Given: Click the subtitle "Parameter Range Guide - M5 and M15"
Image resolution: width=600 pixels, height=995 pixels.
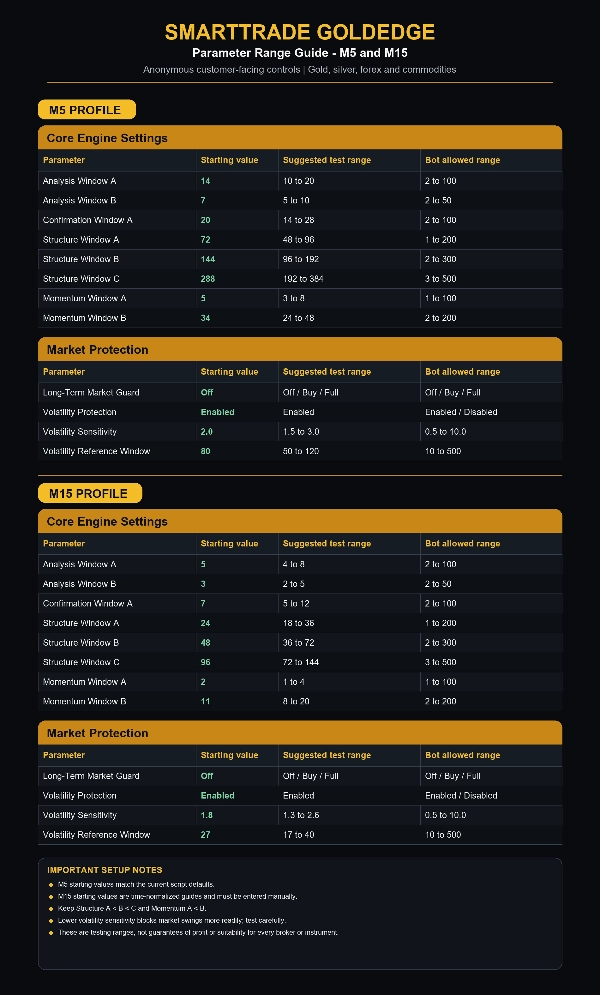Looking at the screenshot, I should click(x=300, y=53).
